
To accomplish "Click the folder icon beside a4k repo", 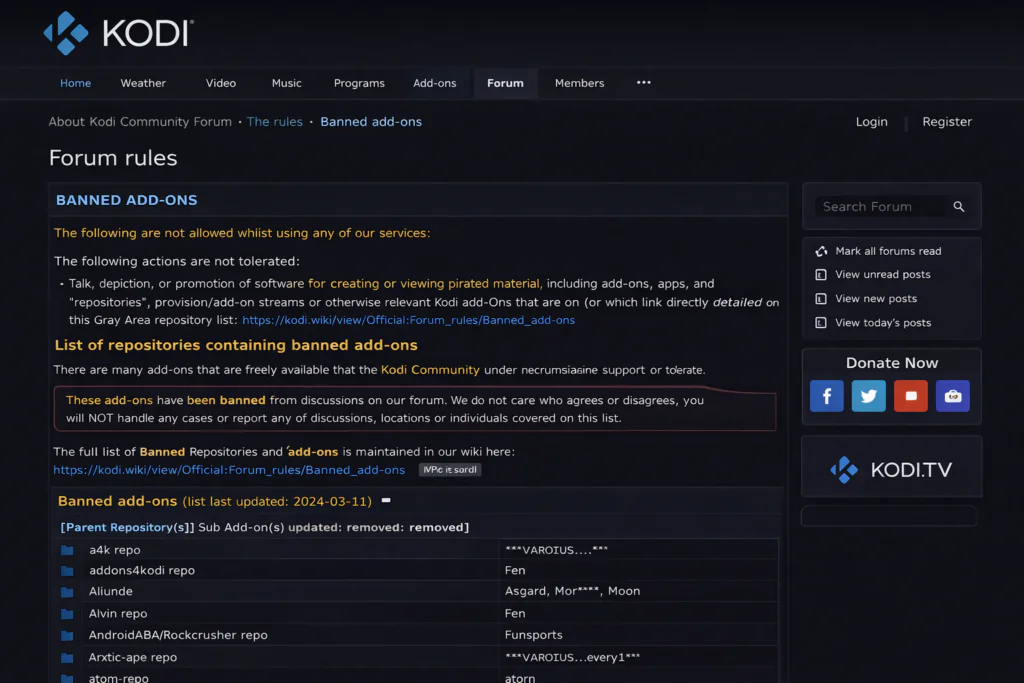I will (67, 550).
